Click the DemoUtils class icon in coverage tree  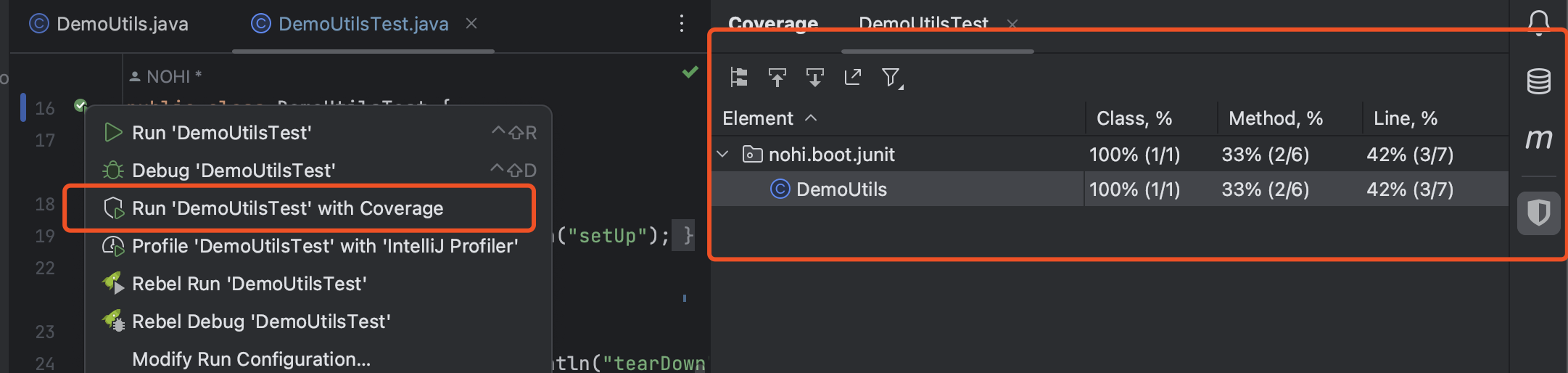click(780, 189)
